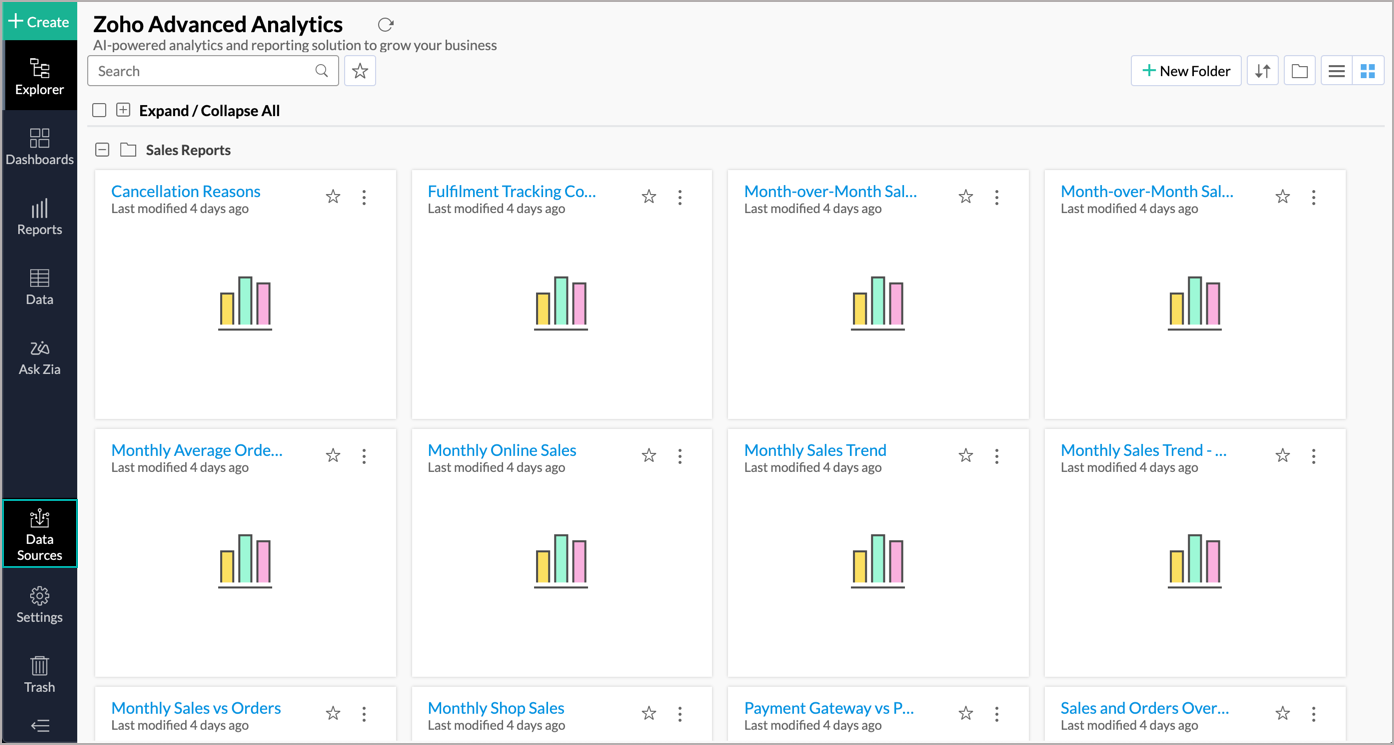Open the Data Sources sidebar section
Image resolution: width=1394 pixels, height=745 pixels.
coord(40,534)
